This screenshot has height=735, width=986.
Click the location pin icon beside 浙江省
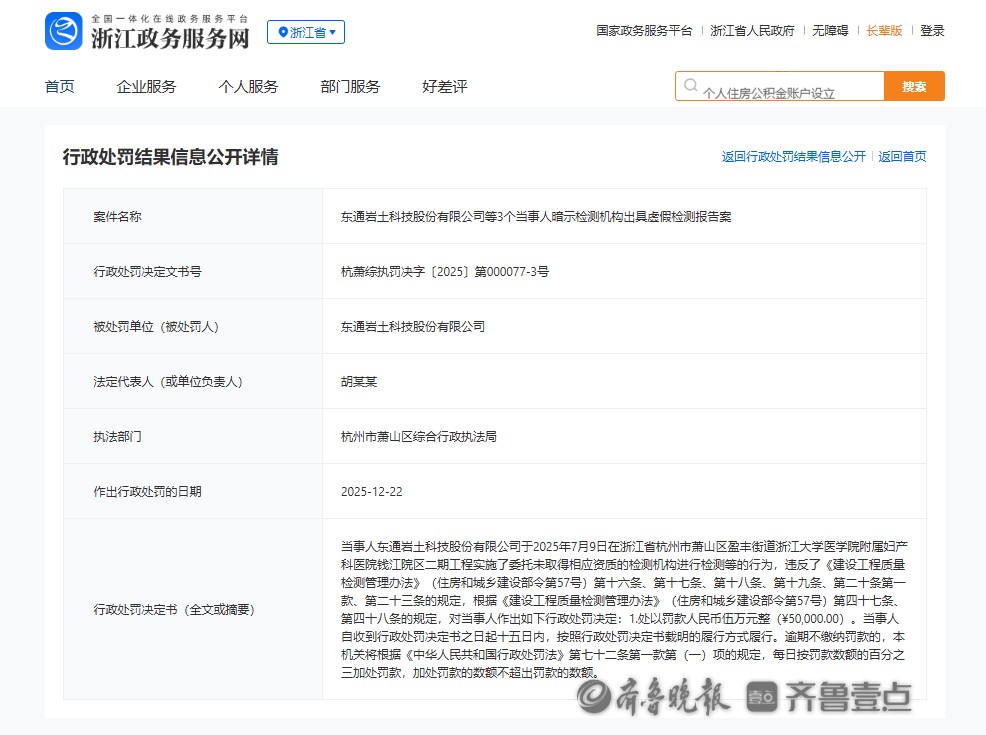coord(282,33)
